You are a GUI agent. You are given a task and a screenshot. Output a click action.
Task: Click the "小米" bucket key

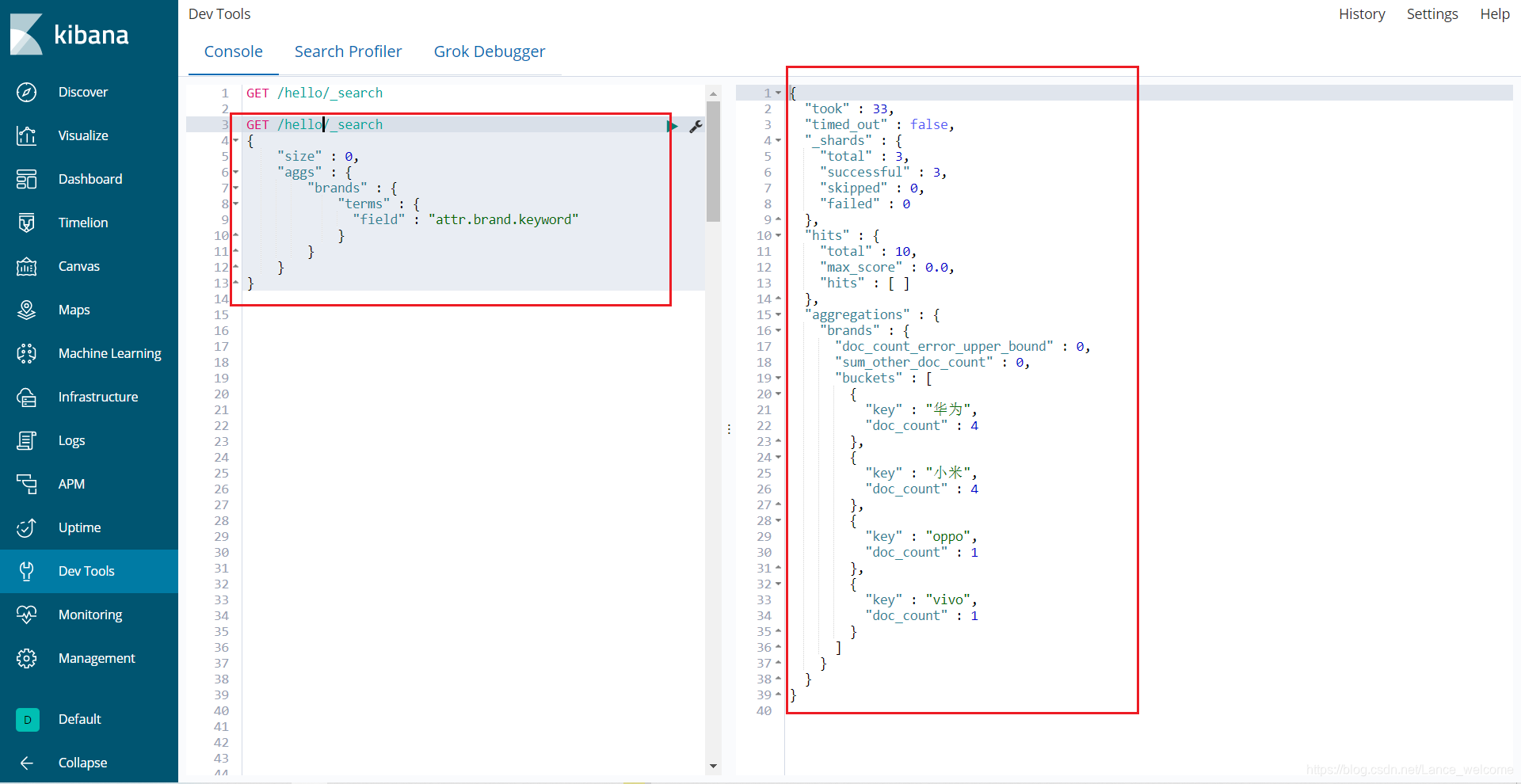[947, 473]
